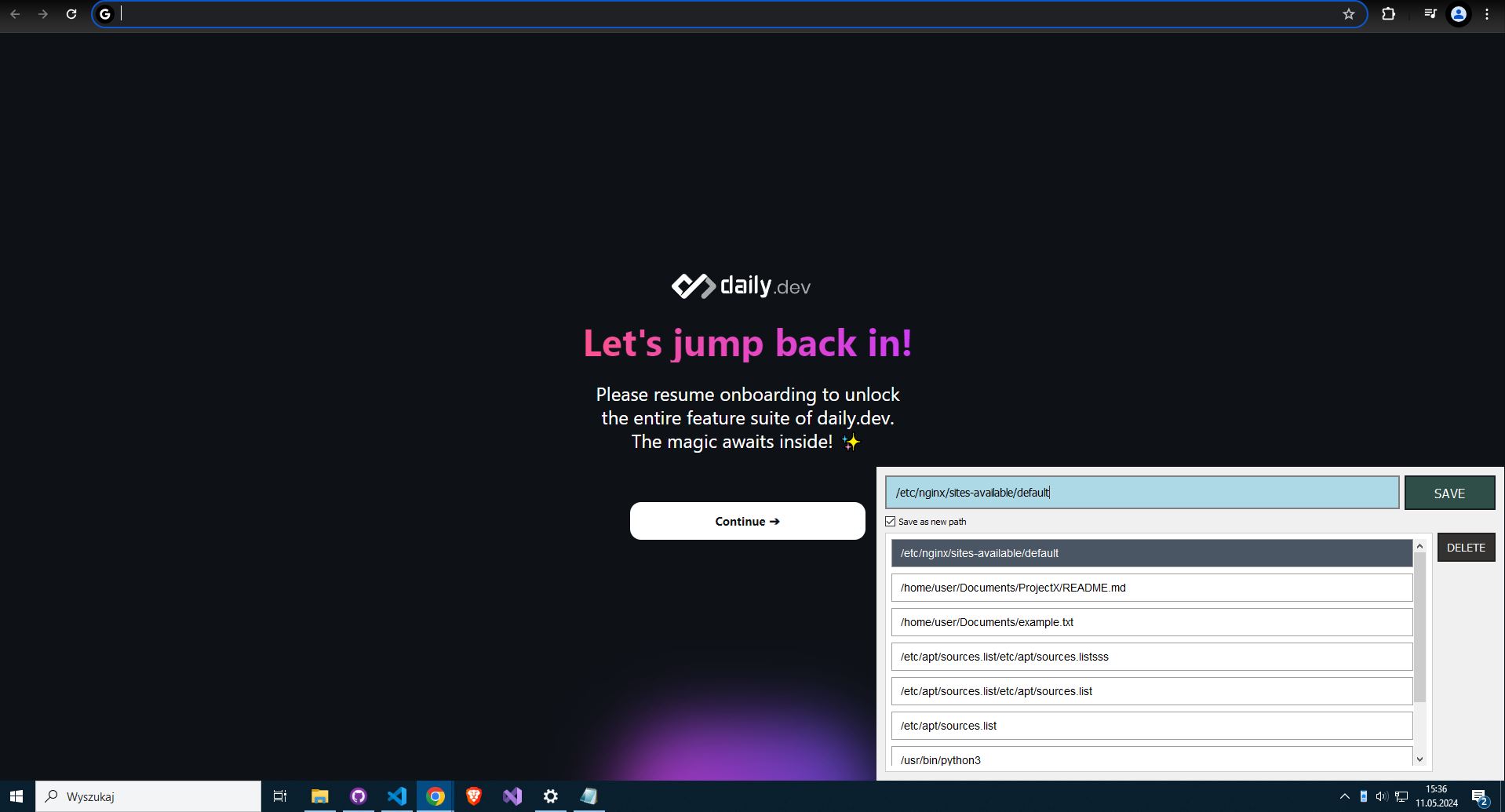The width and height of the screenshot is (1505, 812).
Task: Open Visual Studio Code from taskbar
Action: 396,796
